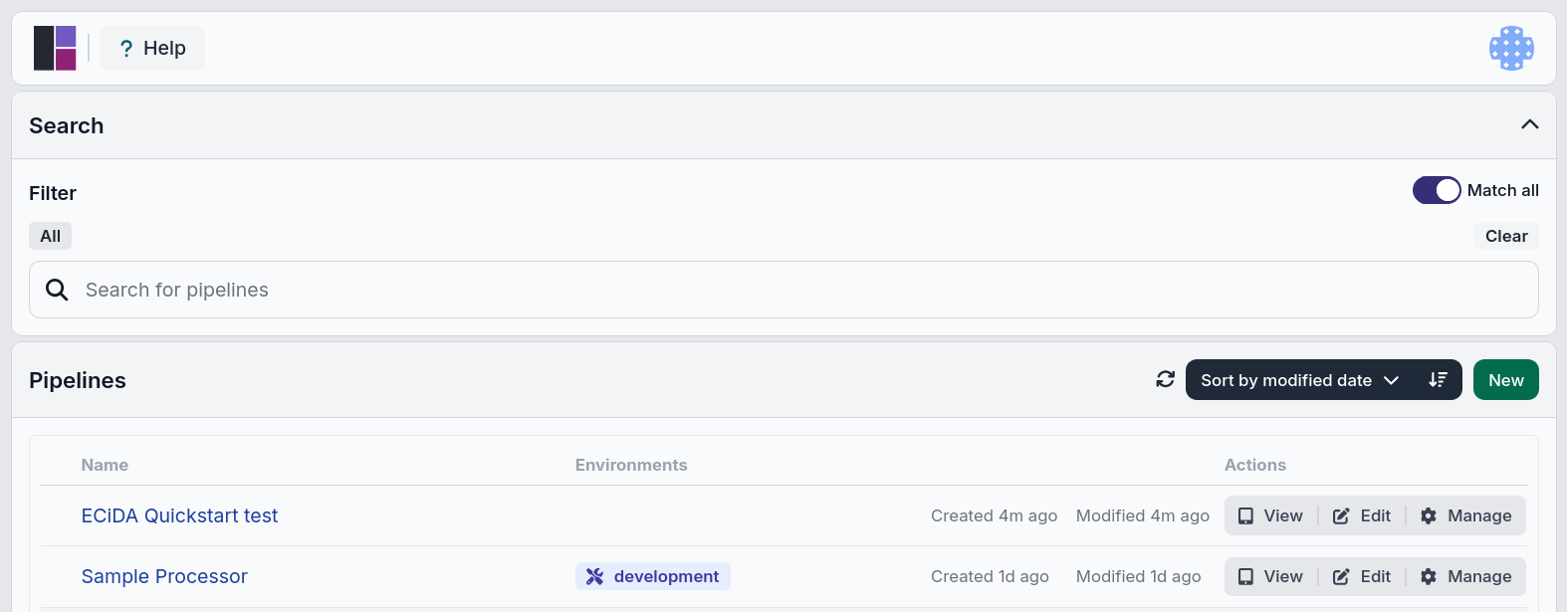The image size is (1568, 612).
Task: Click the Search section heading
Action: [67, 125]
